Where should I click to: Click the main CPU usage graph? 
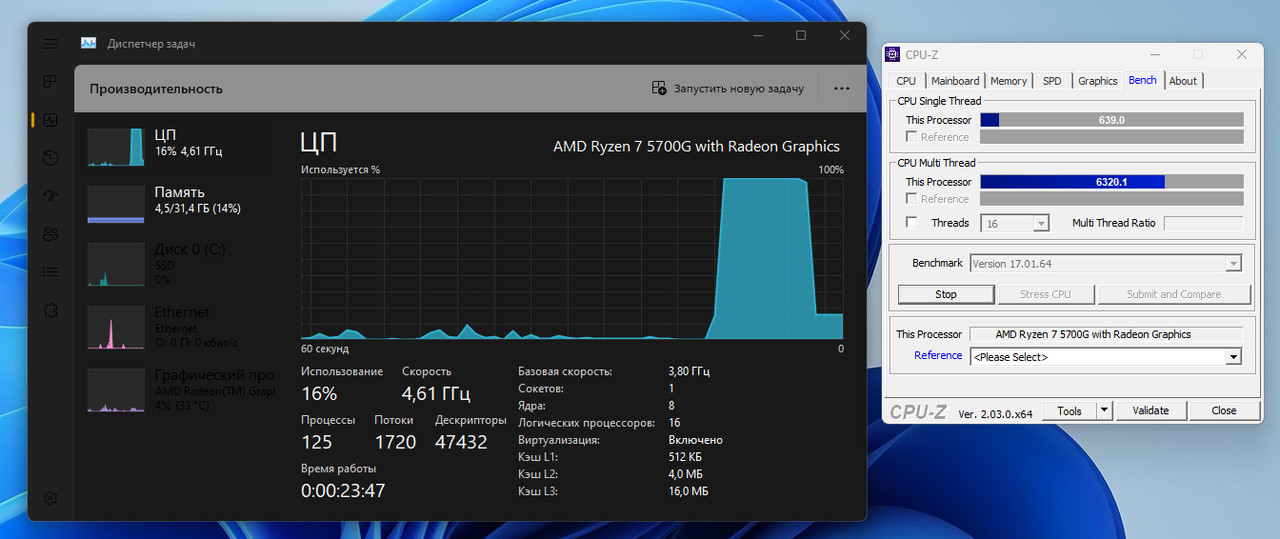point(572,259)
